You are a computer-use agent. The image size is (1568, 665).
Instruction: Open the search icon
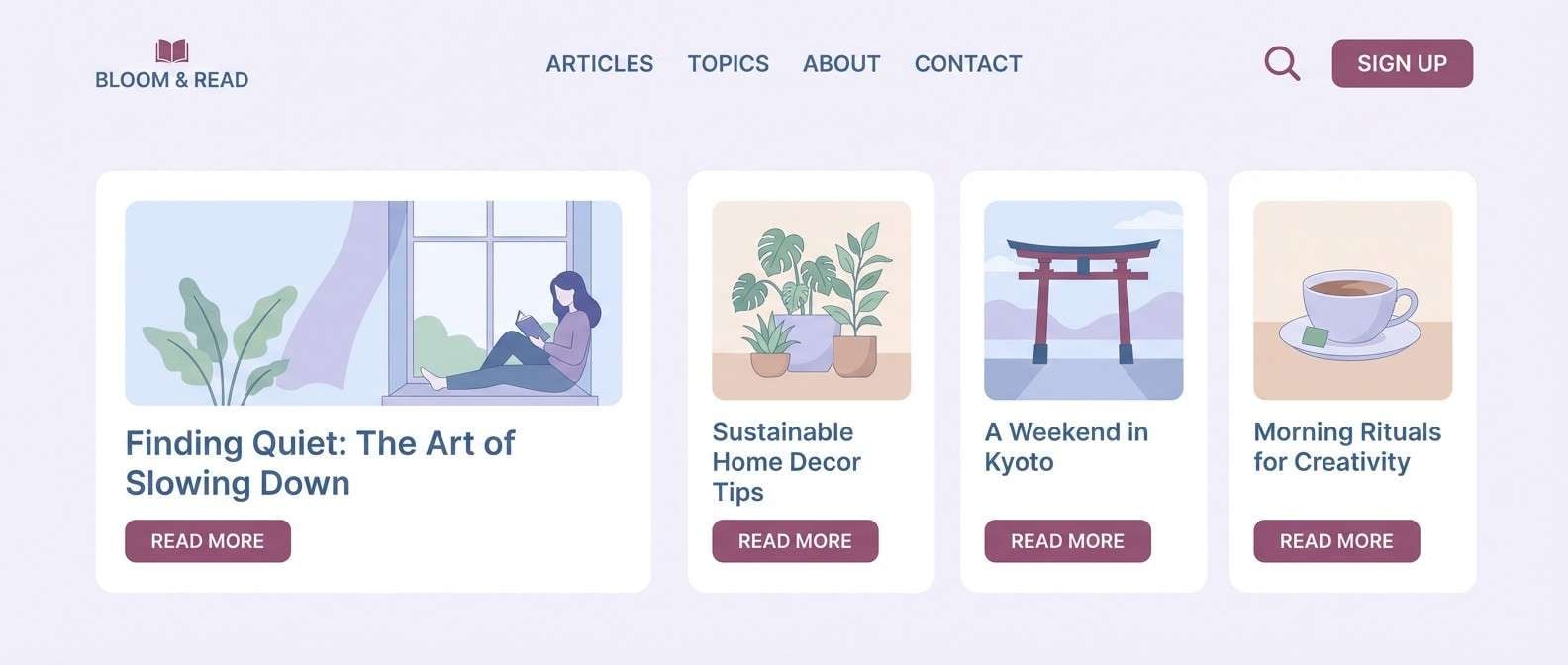[x=1281, y=63]
